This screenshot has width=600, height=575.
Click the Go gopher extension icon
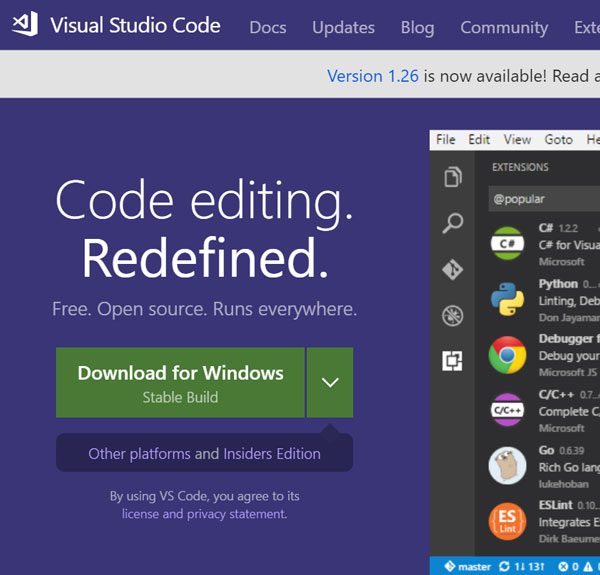coord(507,466)
